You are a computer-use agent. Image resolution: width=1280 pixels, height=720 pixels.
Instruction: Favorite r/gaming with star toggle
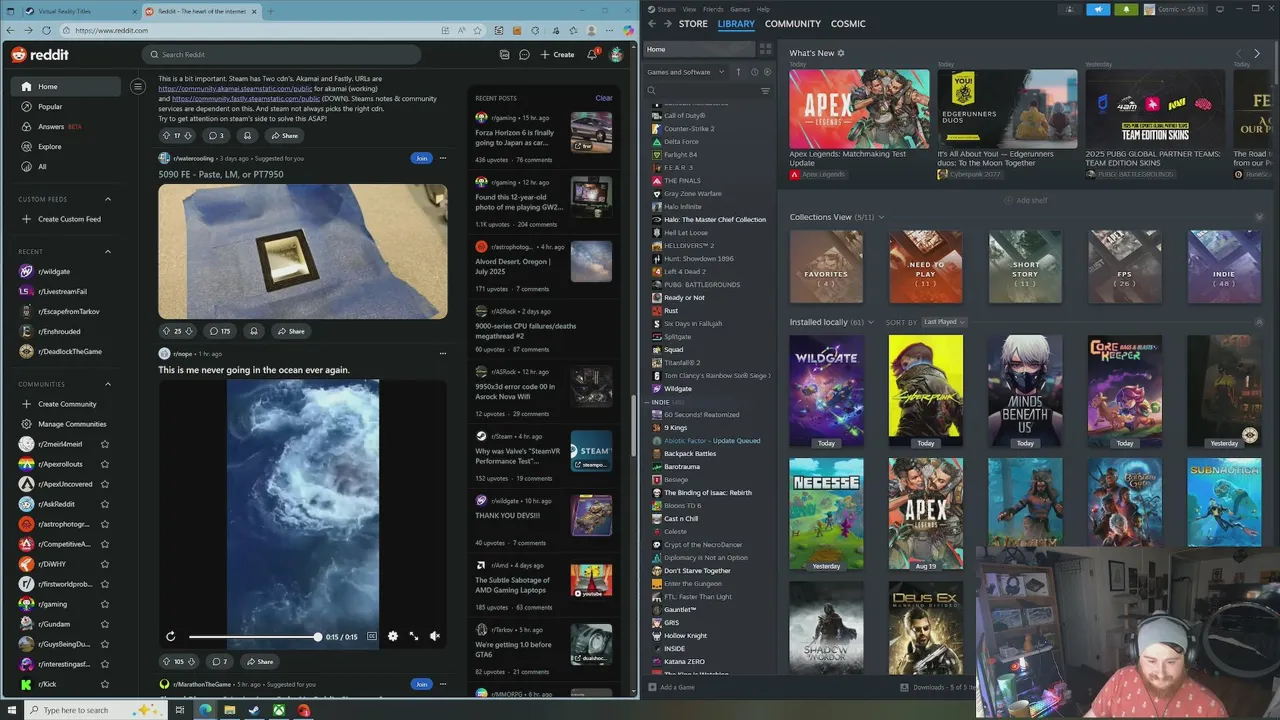pyautogui.click(x=104, y=604)
